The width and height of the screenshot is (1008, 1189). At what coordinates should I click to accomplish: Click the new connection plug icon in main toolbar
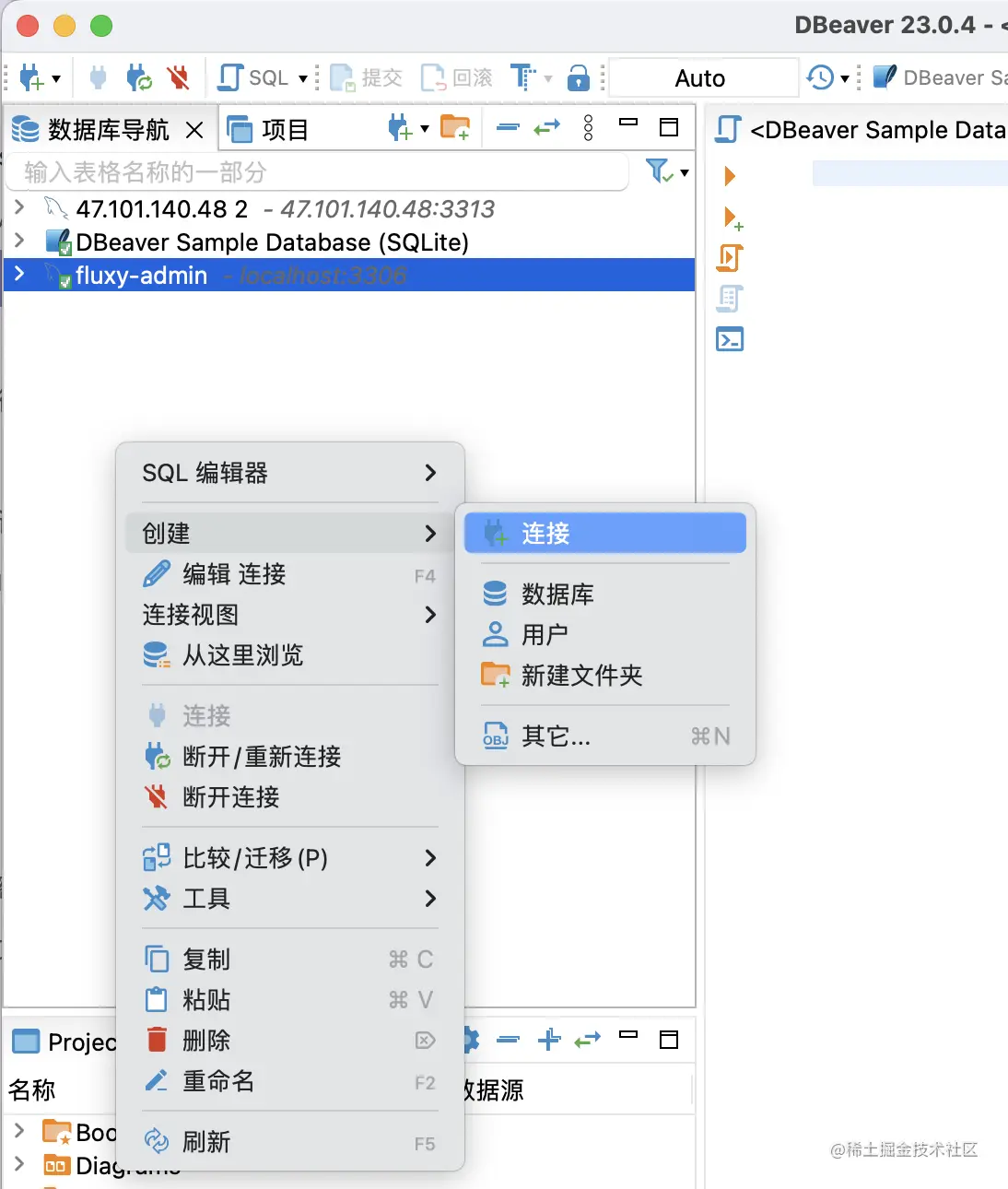(x=31, y=78)
